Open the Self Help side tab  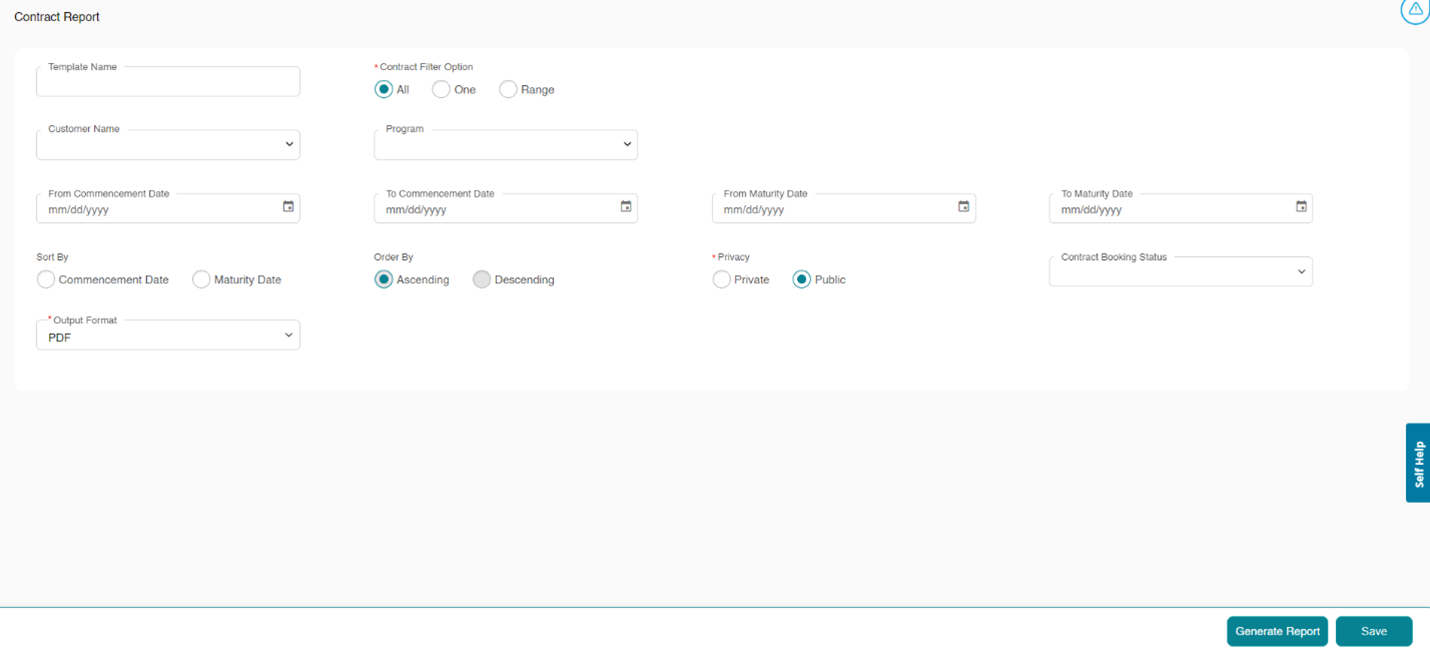(x=1418, y=463)
